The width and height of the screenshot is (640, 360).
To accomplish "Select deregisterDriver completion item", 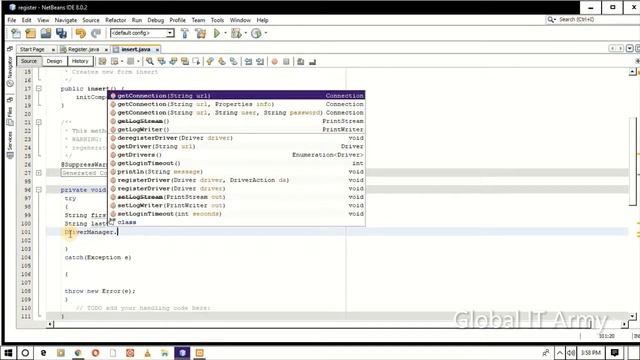I will [x=236, y=138].
